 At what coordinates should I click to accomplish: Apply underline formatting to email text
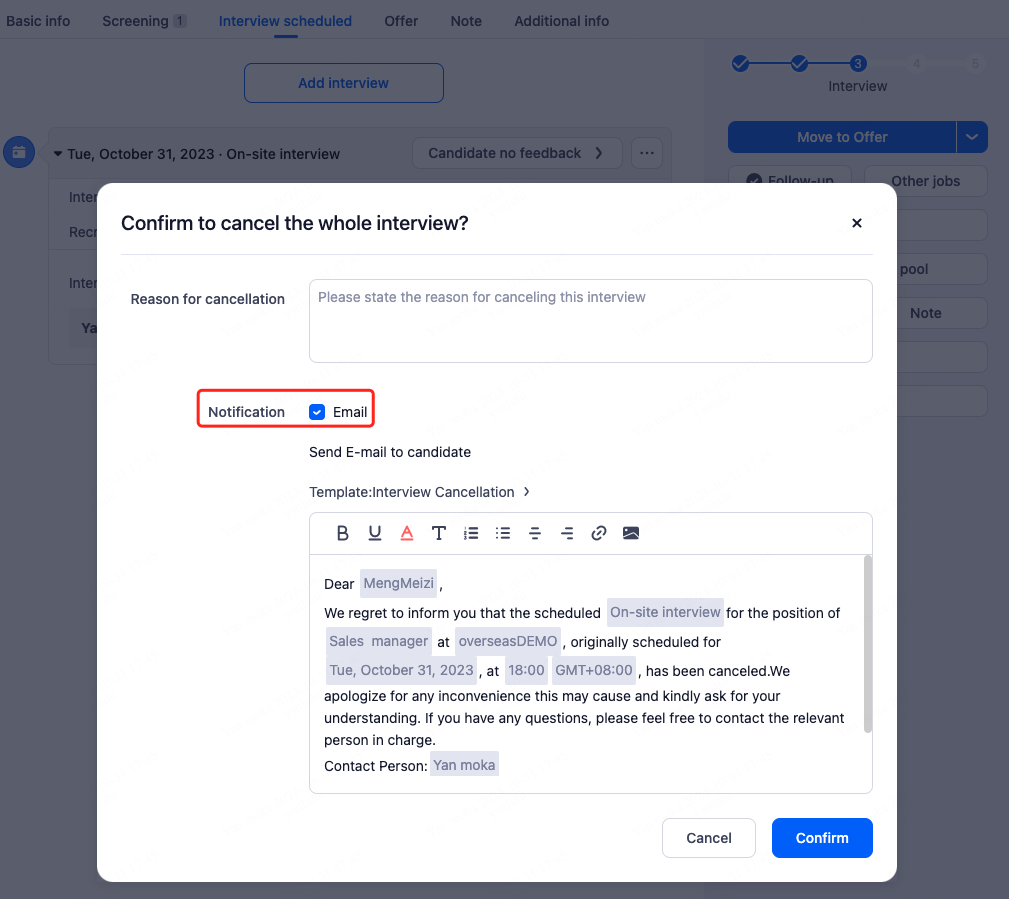[375, 534]
